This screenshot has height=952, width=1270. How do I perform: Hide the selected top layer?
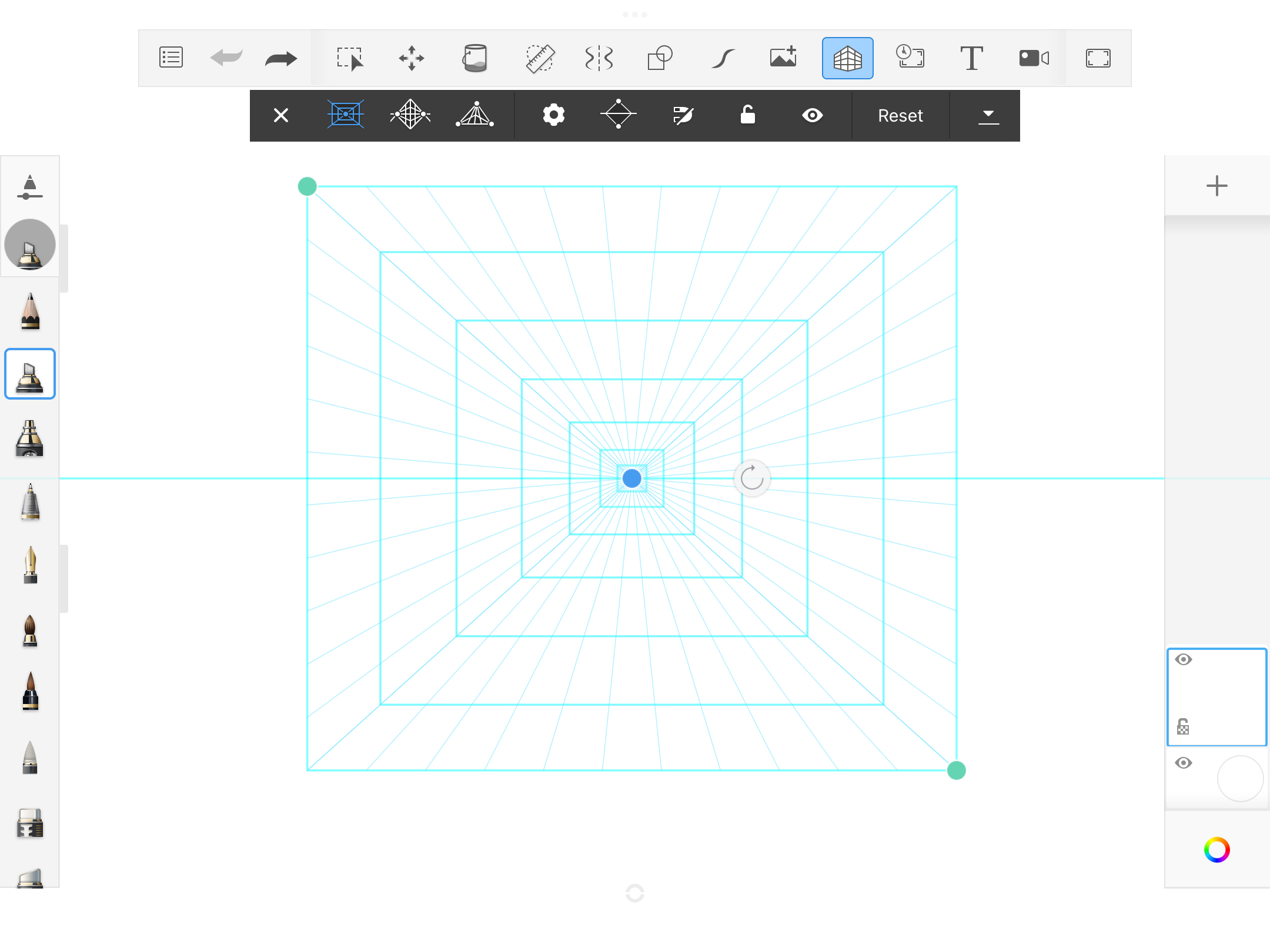coord(1184,659)
